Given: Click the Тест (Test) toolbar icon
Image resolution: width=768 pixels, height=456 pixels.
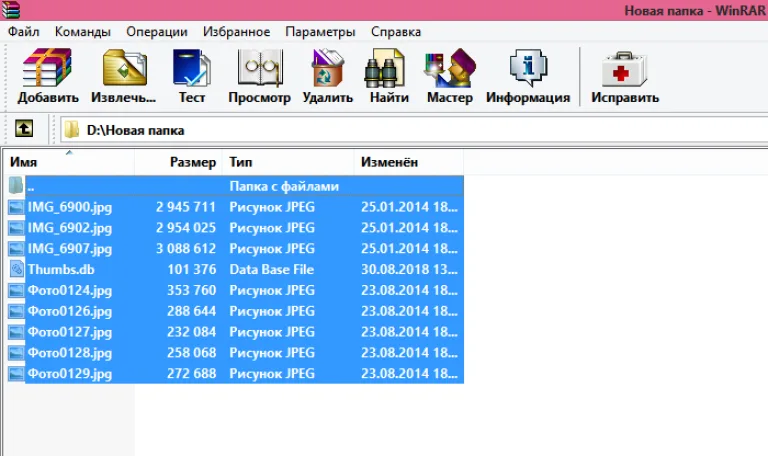Looking at the screenshot, I should coord(192,68).
